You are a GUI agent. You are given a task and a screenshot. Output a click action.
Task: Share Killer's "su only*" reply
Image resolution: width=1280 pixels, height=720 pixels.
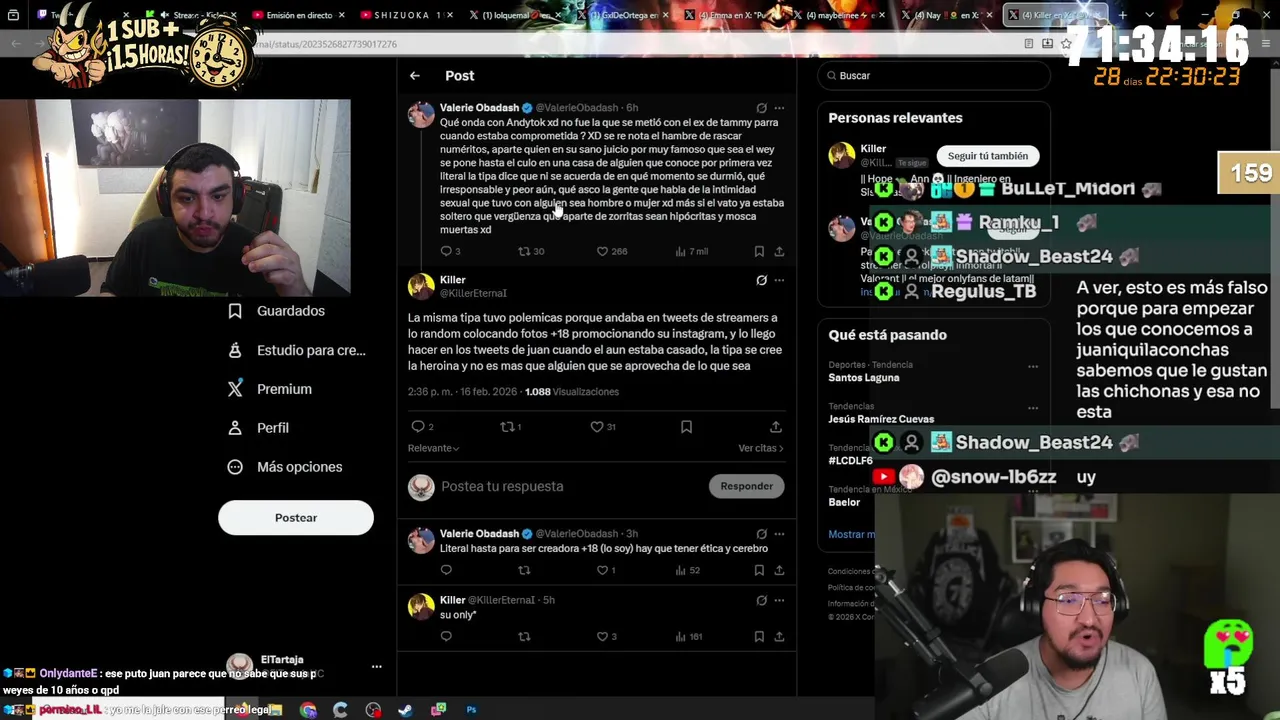click(x=779, y=636)
